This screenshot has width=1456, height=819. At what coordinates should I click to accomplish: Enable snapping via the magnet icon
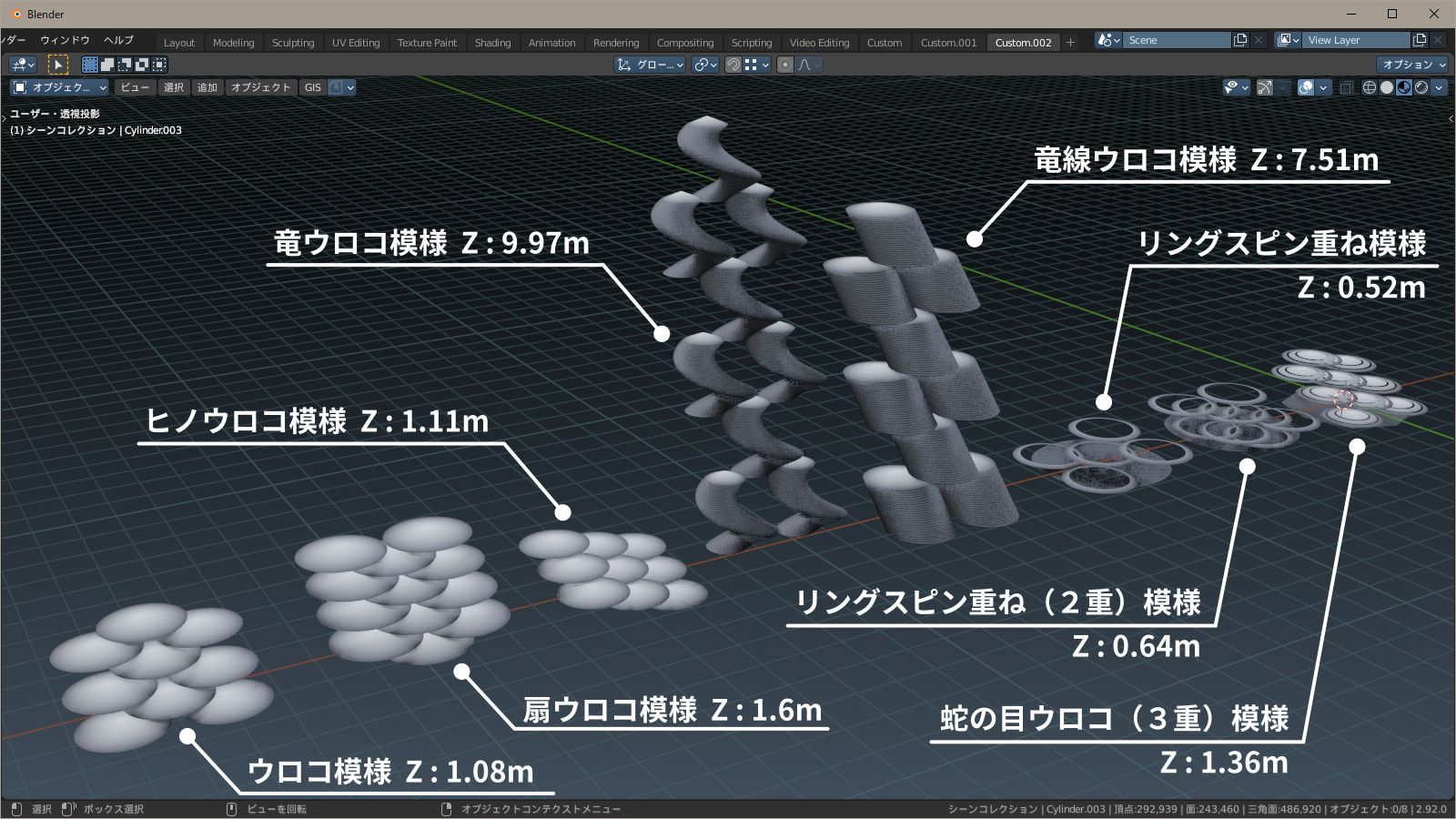734,65
